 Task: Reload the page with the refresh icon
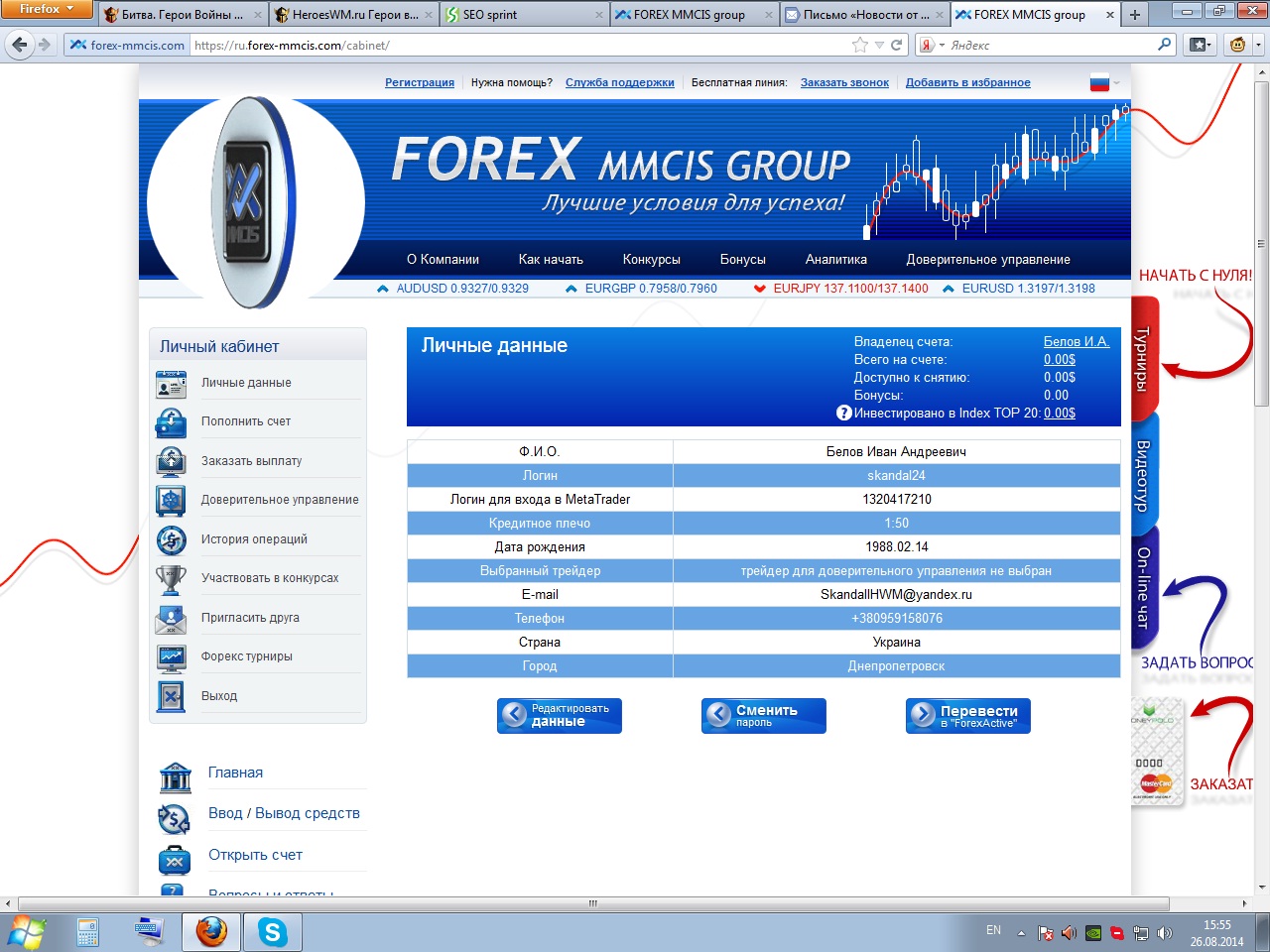(897, 45)
